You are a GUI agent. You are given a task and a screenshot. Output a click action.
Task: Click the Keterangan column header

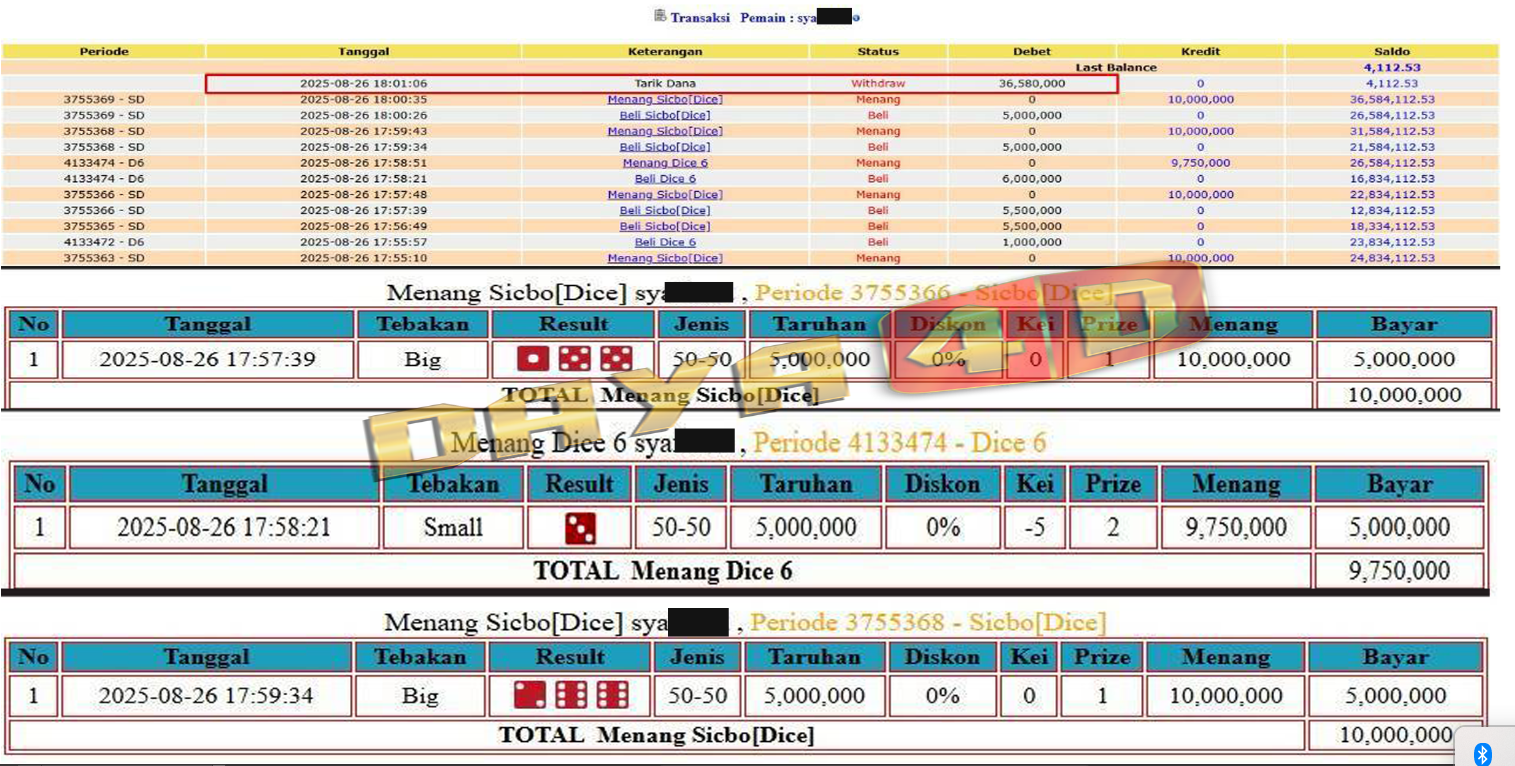pos(665,51)
